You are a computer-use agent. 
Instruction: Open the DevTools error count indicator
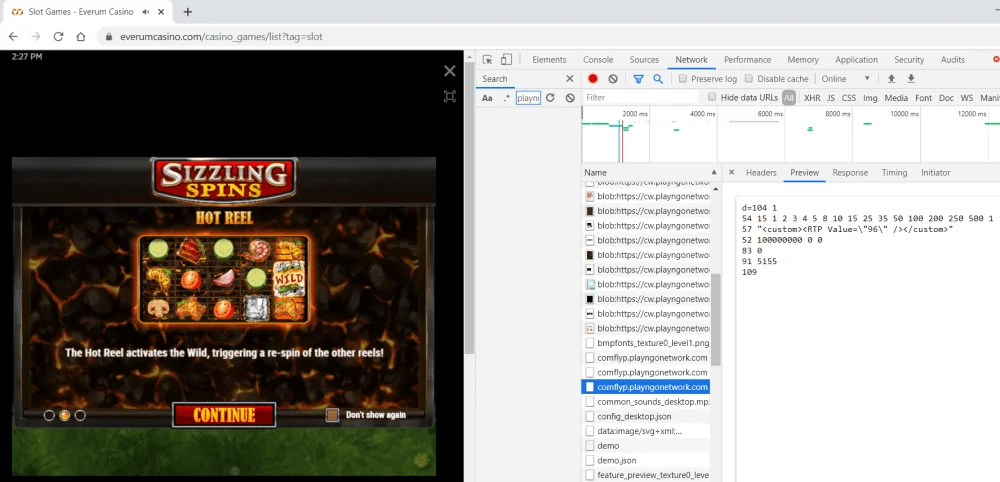pos(996,60)
